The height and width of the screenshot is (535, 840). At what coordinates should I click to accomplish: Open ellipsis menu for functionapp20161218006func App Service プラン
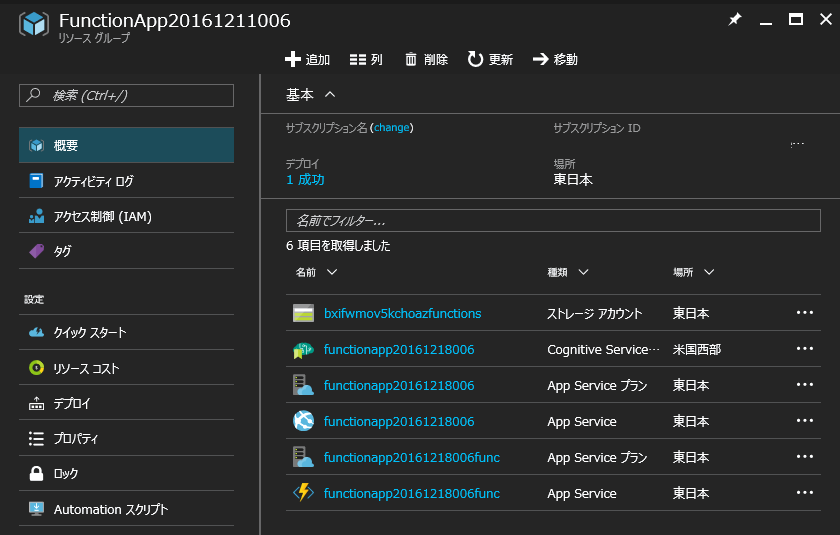coord(805,456)
